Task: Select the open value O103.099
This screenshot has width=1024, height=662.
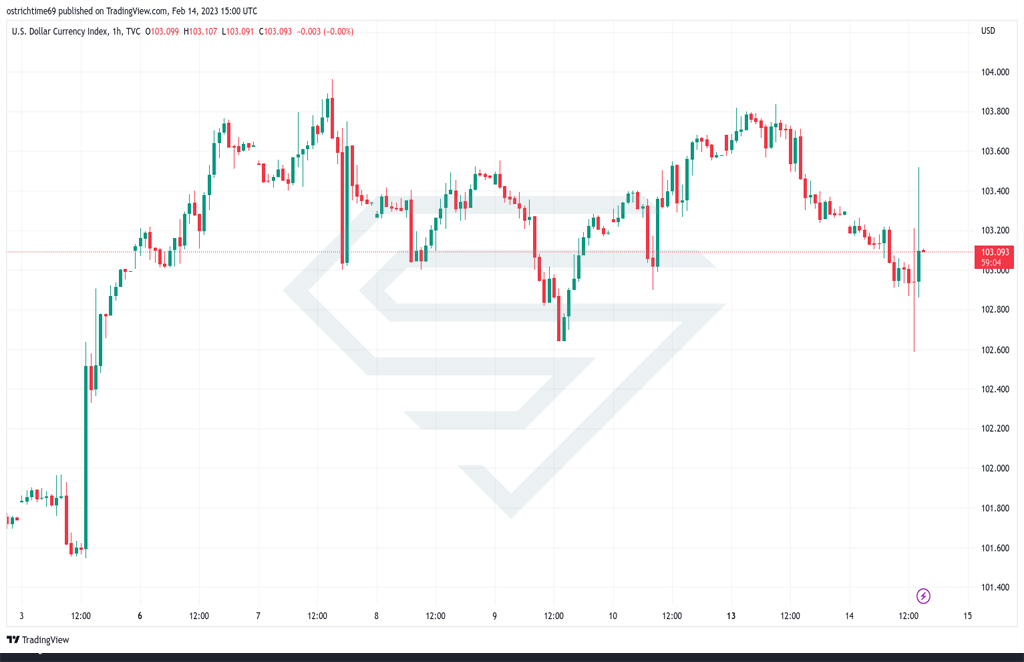Action: pyautogui.click(x=162, y=31)
